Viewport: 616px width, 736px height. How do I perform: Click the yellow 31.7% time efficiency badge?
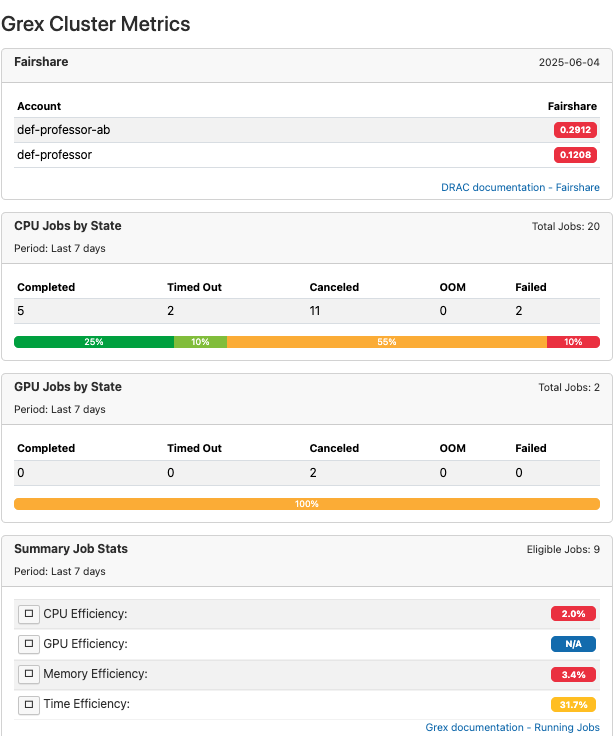[x=573, y=705]
